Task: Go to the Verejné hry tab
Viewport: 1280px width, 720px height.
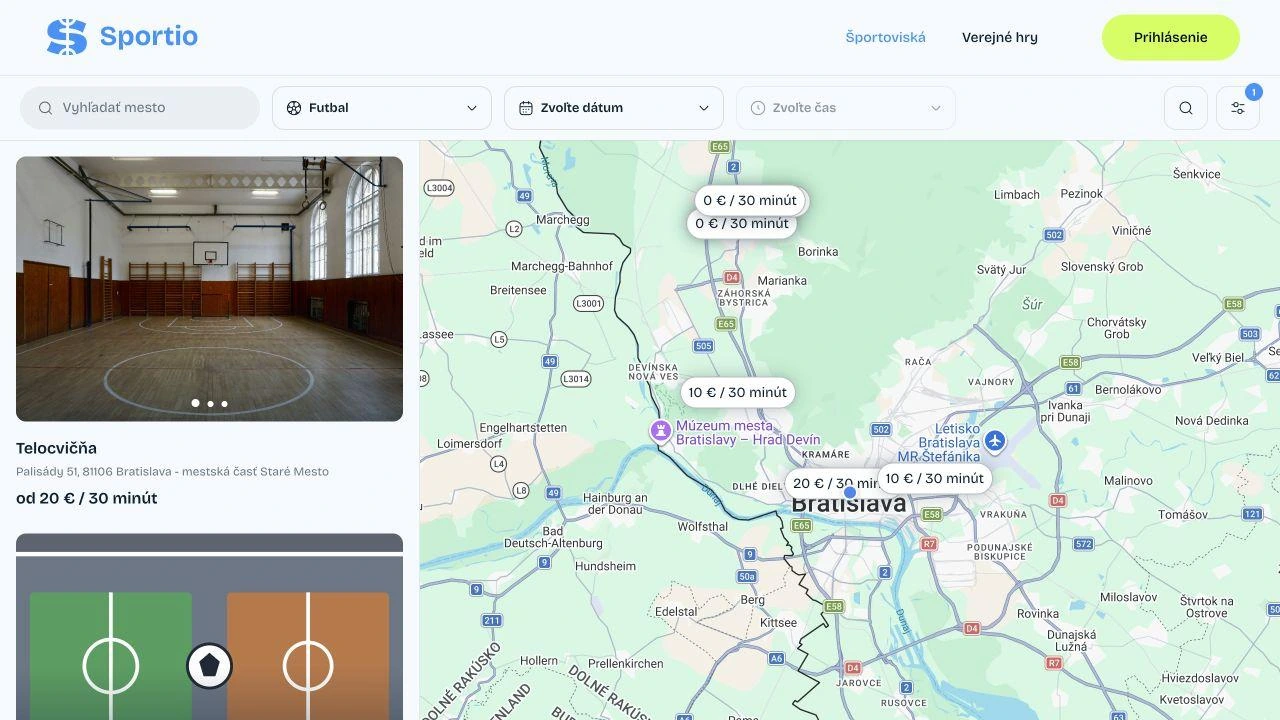Action: point(1000,38)
